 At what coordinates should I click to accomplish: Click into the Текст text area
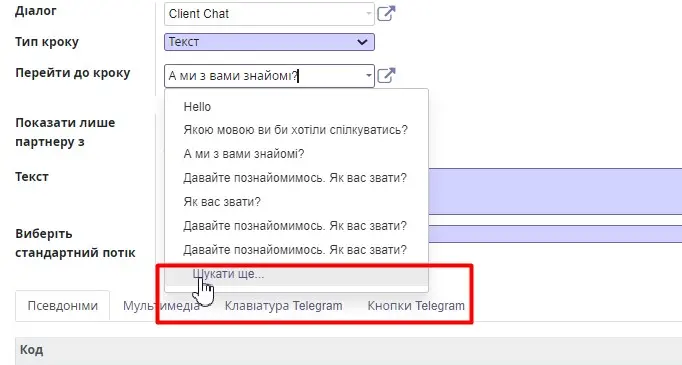coord(555,191)
